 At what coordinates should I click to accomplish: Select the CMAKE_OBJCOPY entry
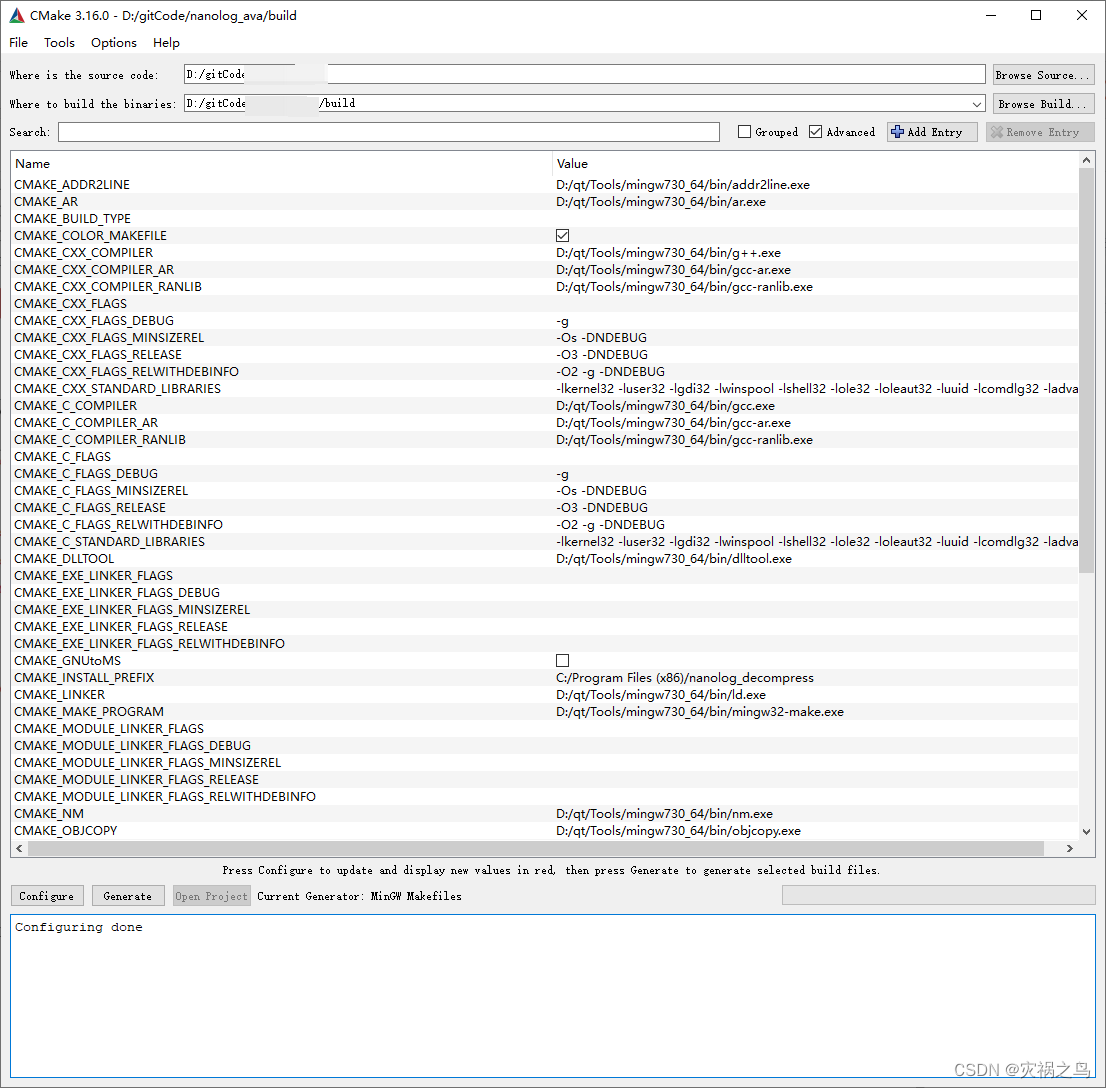tap(66, 830)
